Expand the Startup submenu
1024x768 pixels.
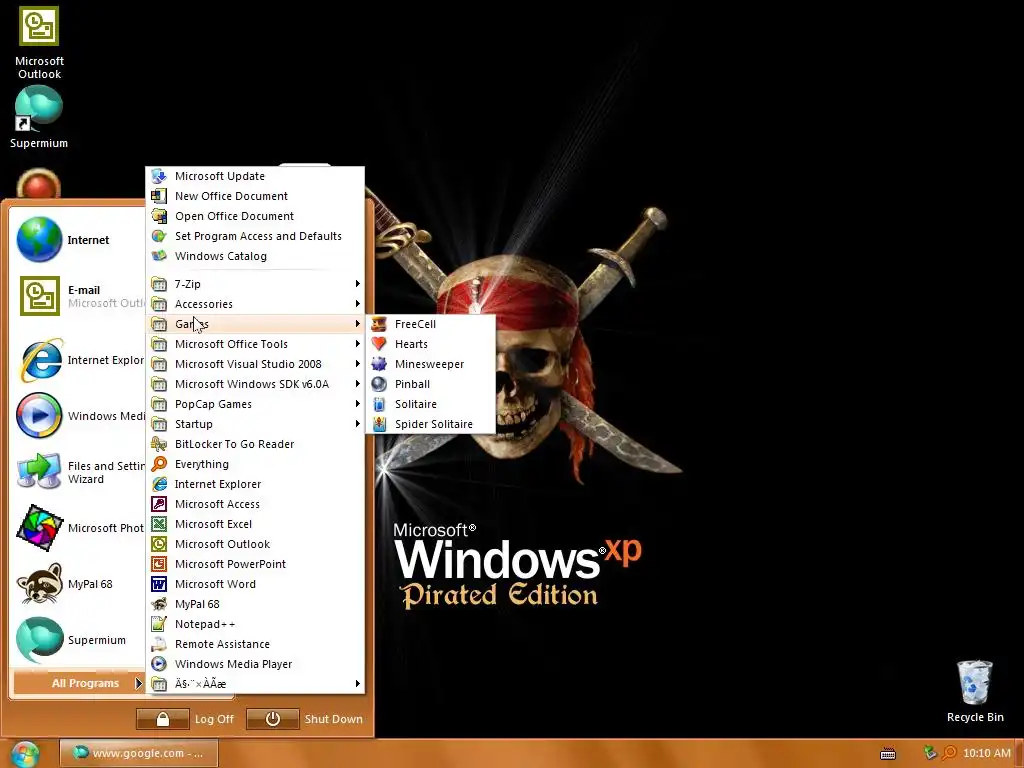(x=255, y=424)
